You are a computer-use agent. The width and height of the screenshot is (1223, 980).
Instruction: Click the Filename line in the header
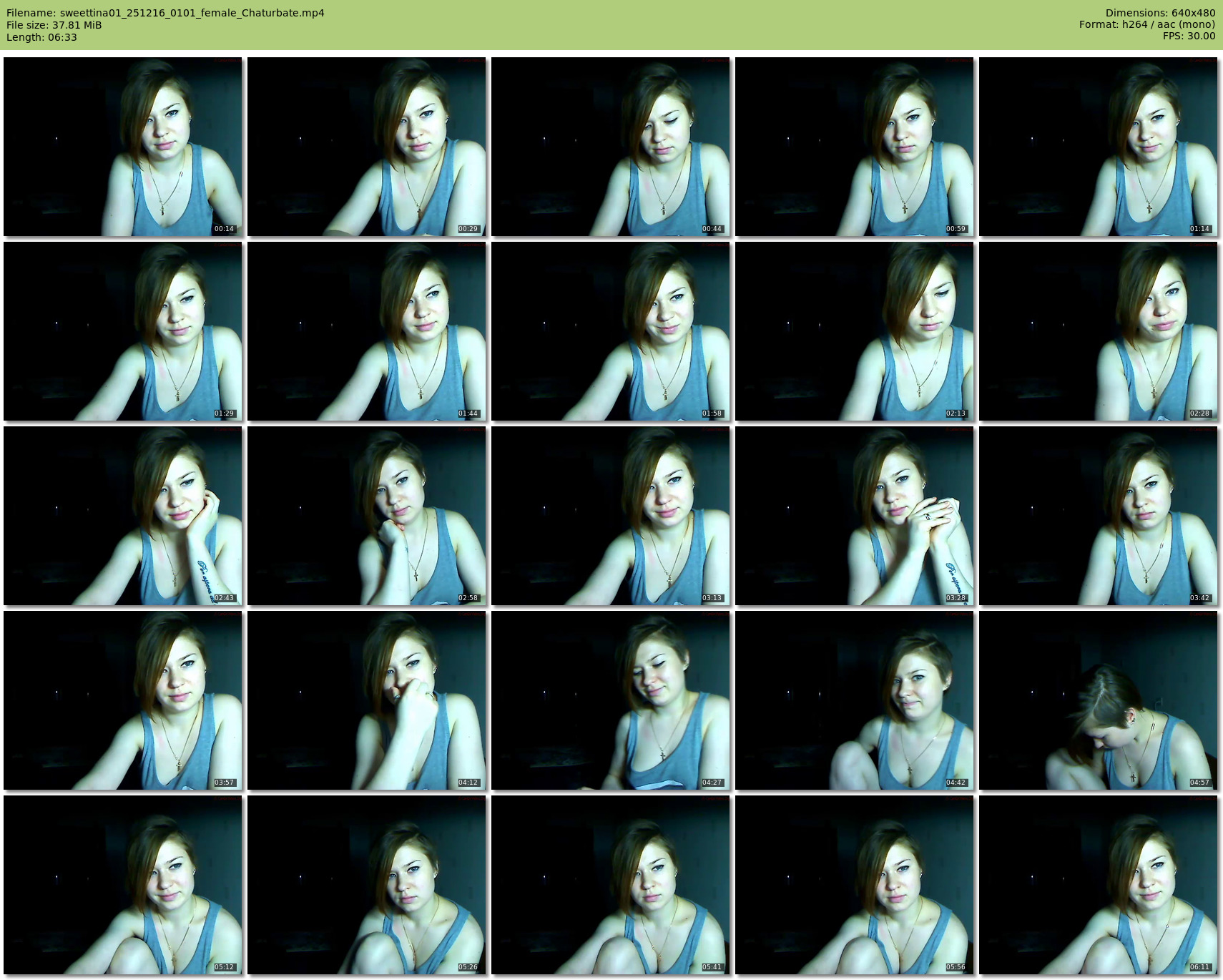tap(165, 13)
